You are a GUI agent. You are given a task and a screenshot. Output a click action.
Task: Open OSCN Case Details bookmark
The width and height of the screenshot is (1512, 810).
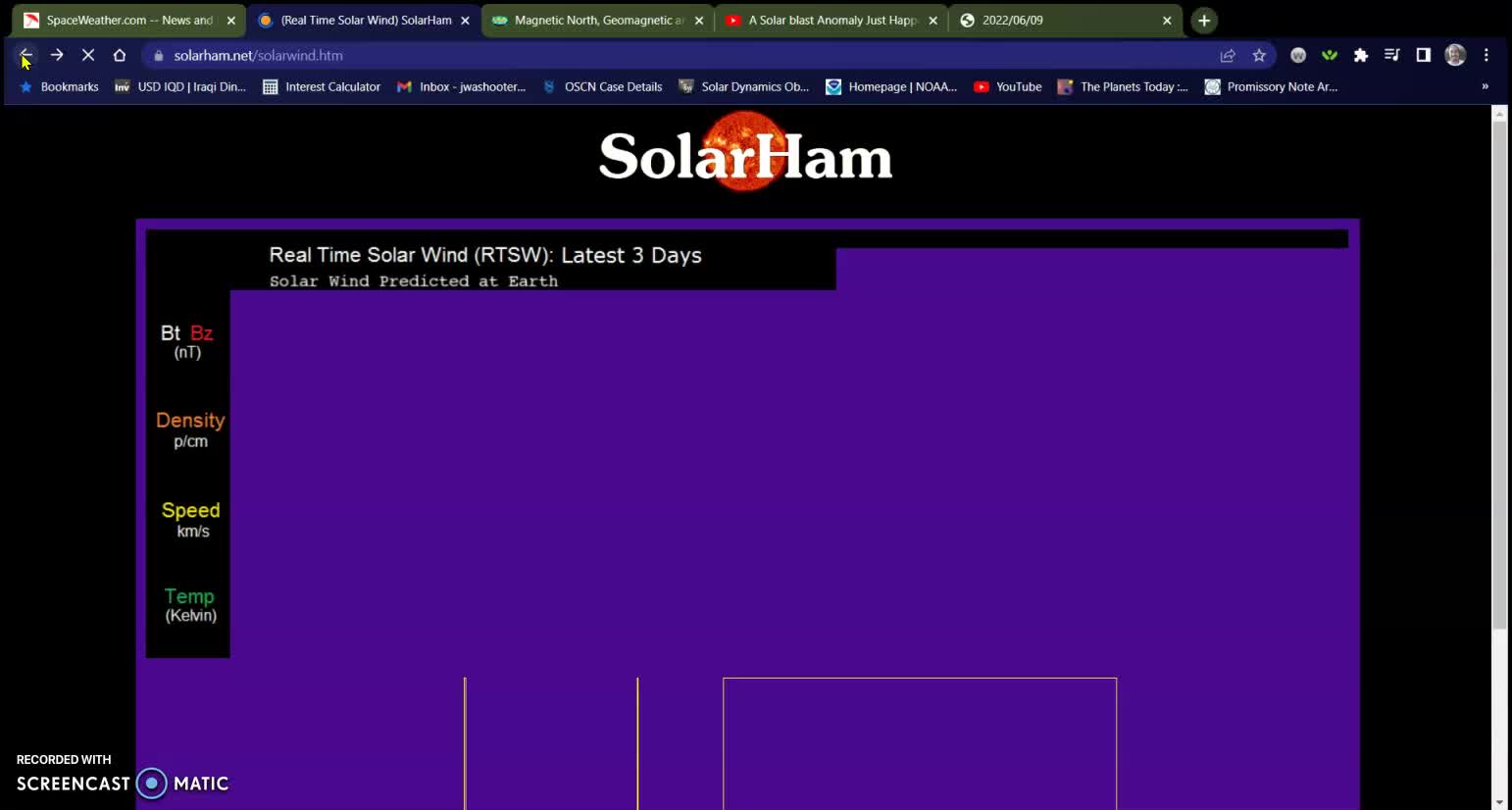coord(602,87)
